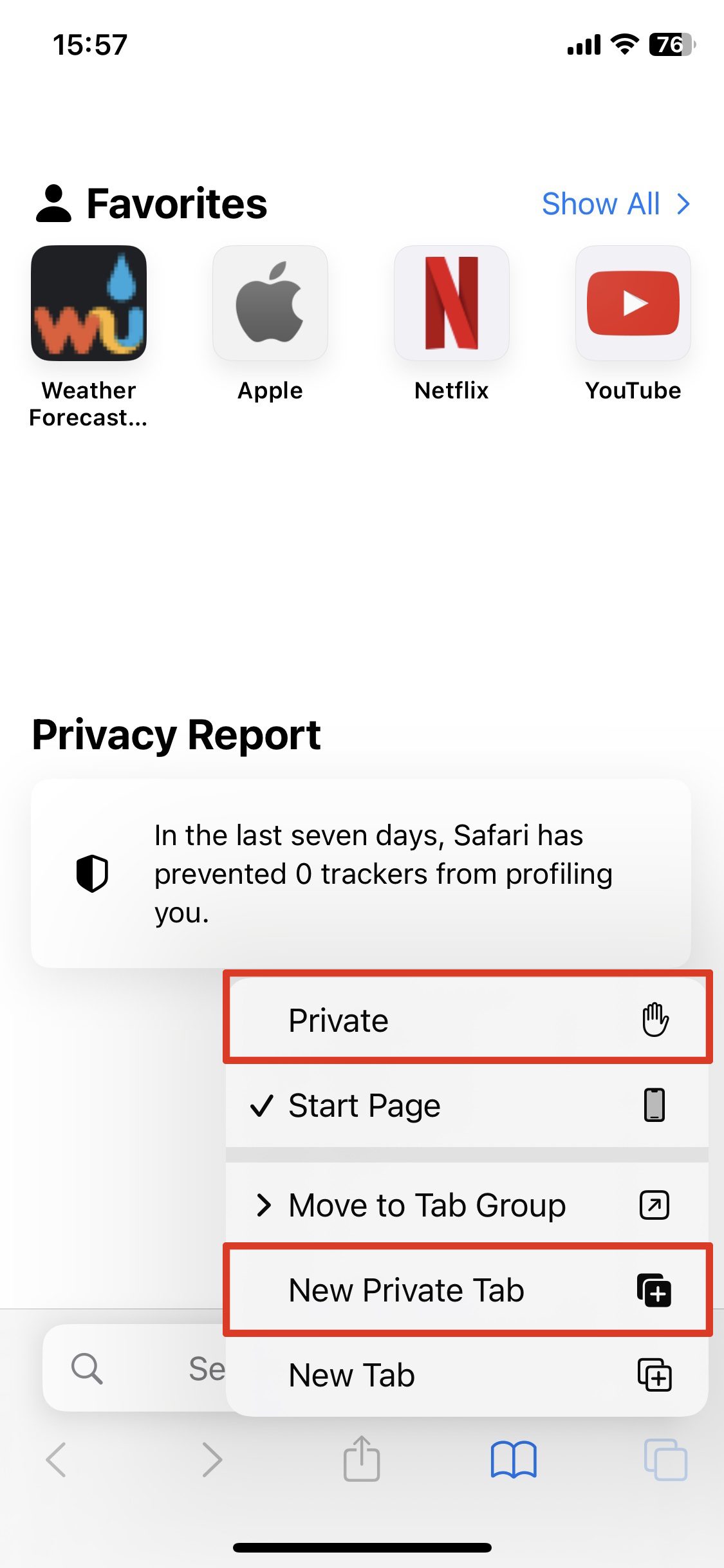Tap the Privacy Report shield icon
Viewport: 724px width, 1568px height.
(92, 873)
